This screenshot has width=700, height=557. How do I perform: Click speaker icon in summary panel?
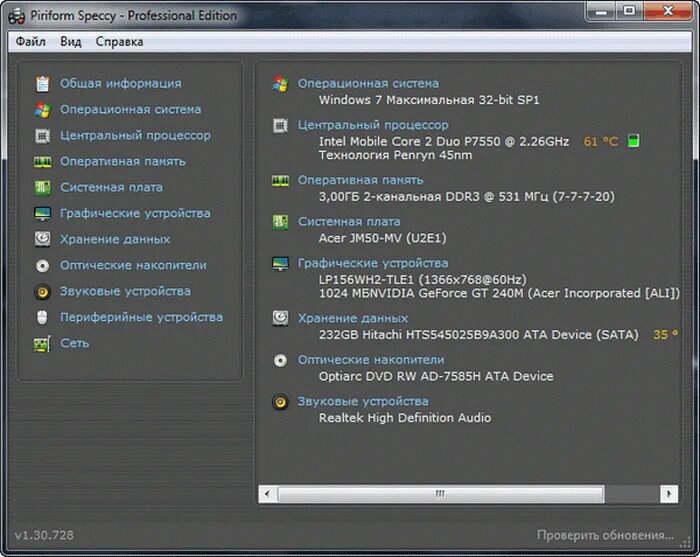coord(280,402)
